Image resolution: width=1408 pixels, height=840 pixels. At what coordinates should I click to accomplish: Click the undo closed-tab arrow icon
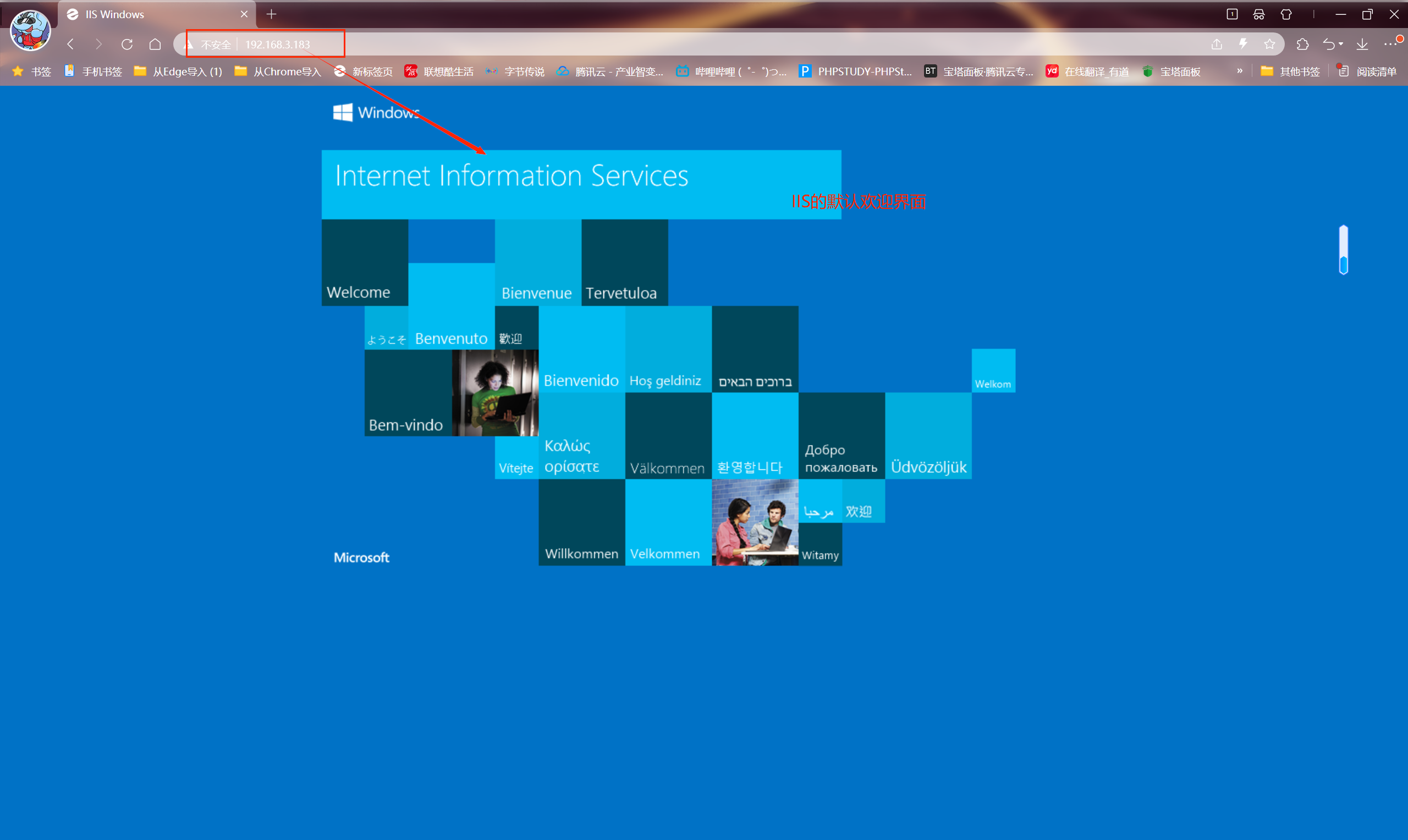[1329, 44]
